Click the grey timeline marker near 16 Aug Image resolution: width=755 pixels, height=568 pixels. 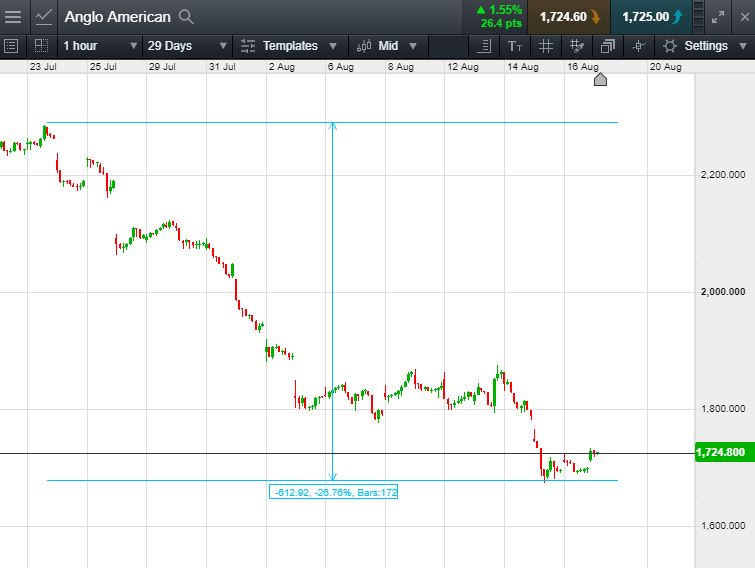pyautogui.click(x=600, y=79)
